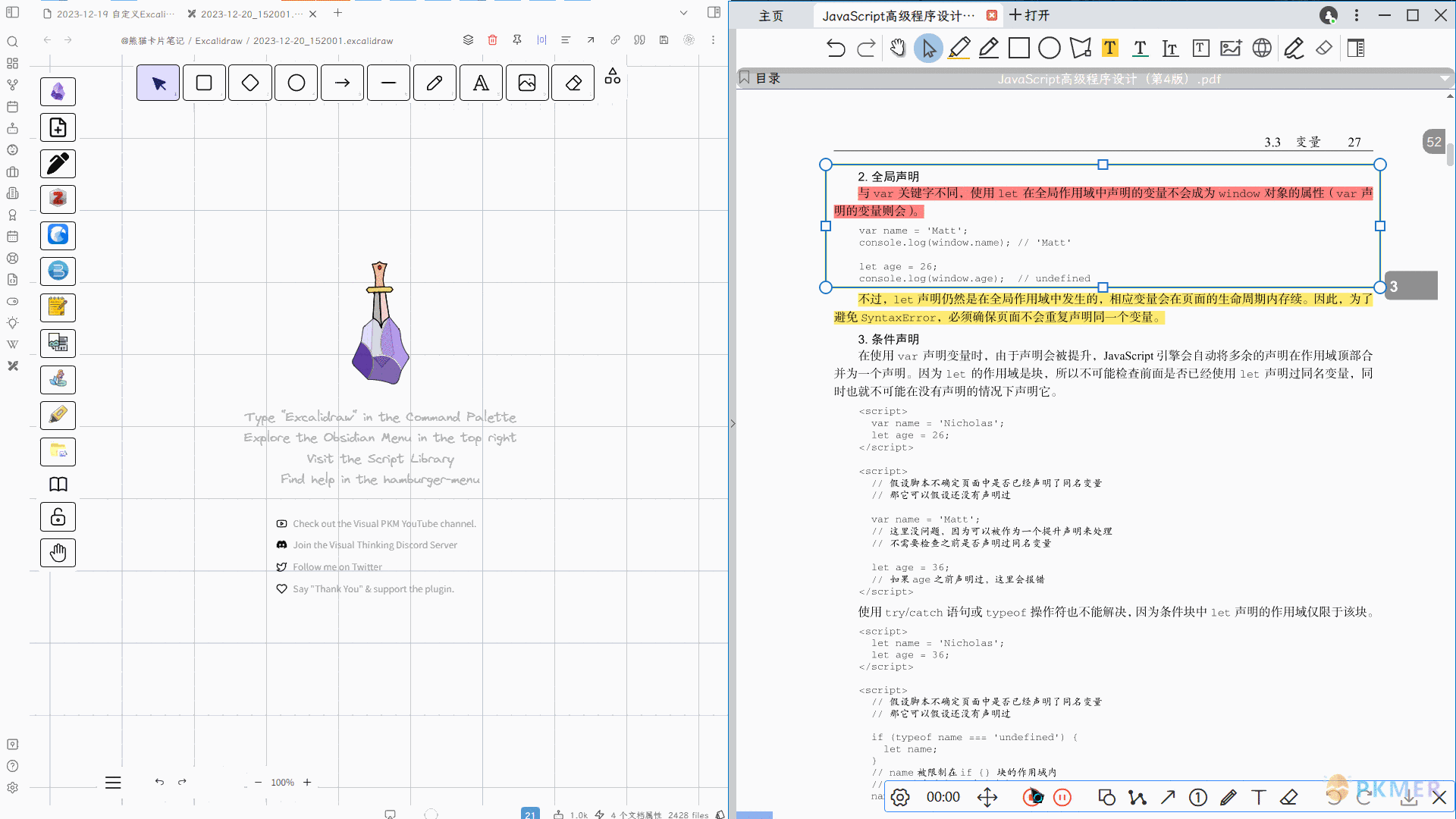The width and height of the screenshot is (1456, 819).
Task: Toggle the 目录 bookmark panel
Action: click(x=760, y=78)
